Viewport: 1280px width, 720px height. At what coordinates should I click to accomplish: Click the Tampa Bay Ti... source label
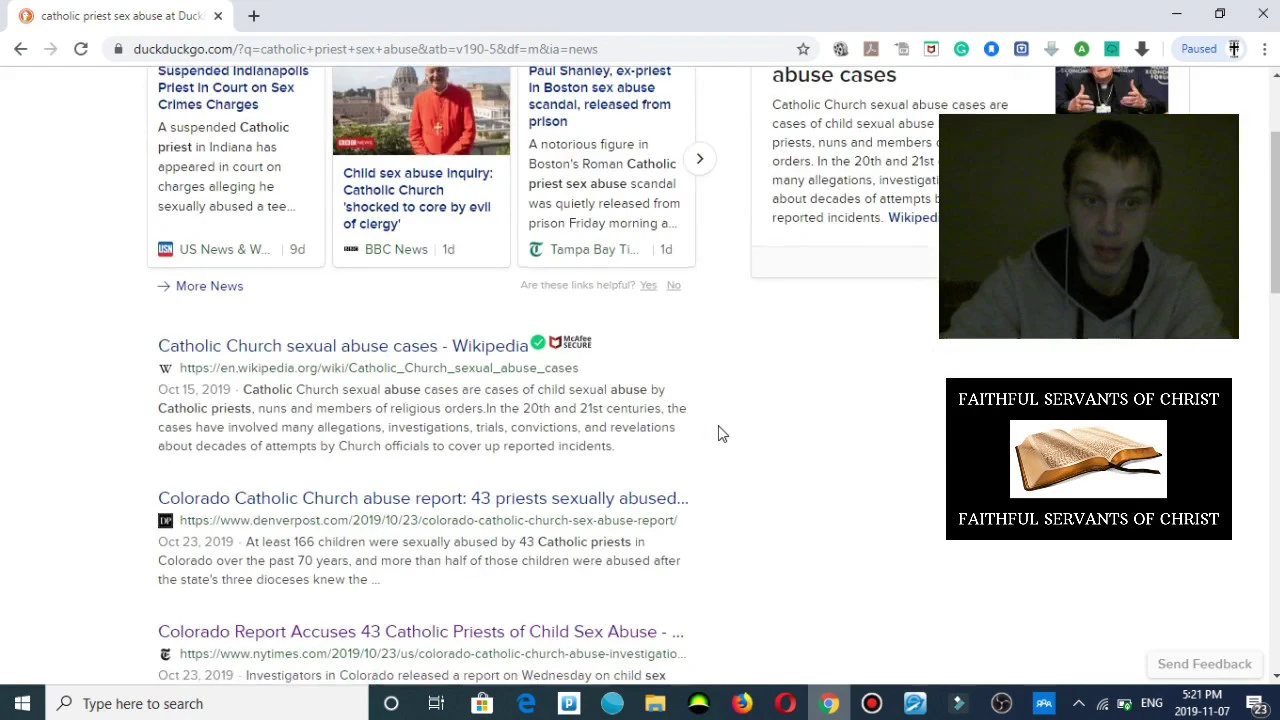pos(594,249)
